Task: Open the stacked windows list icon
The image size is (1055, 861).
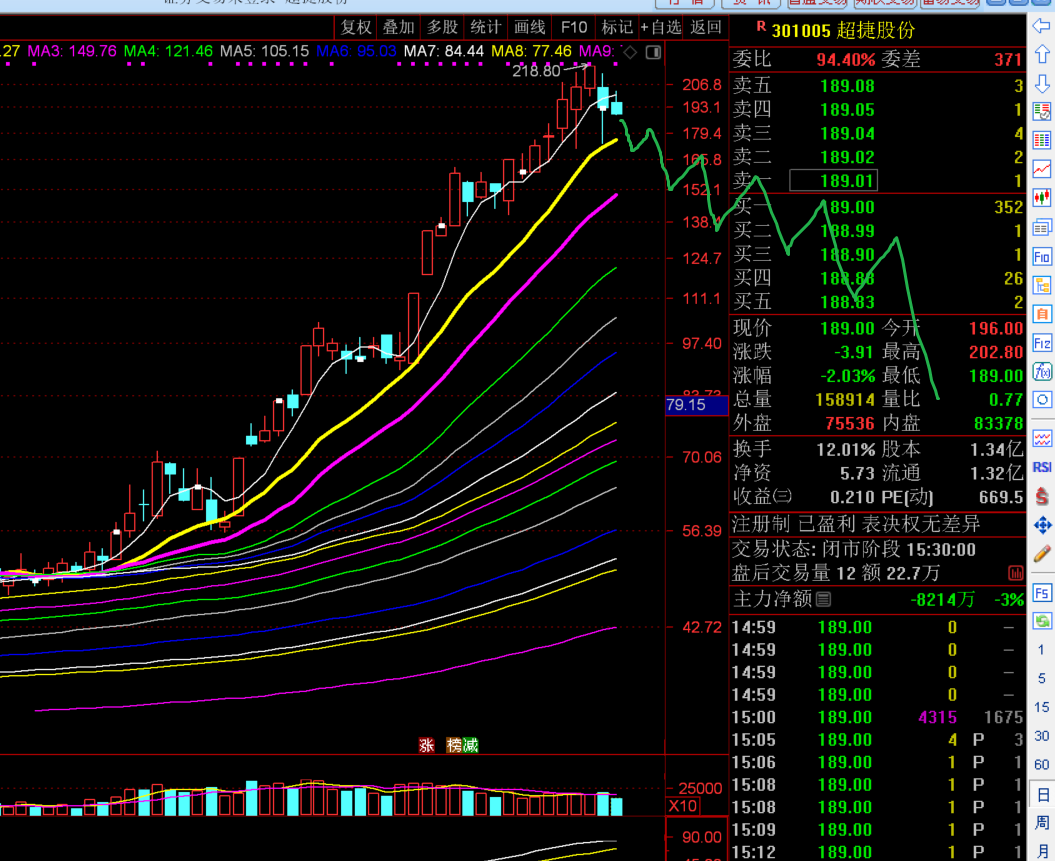Action: pos(1042,228)
